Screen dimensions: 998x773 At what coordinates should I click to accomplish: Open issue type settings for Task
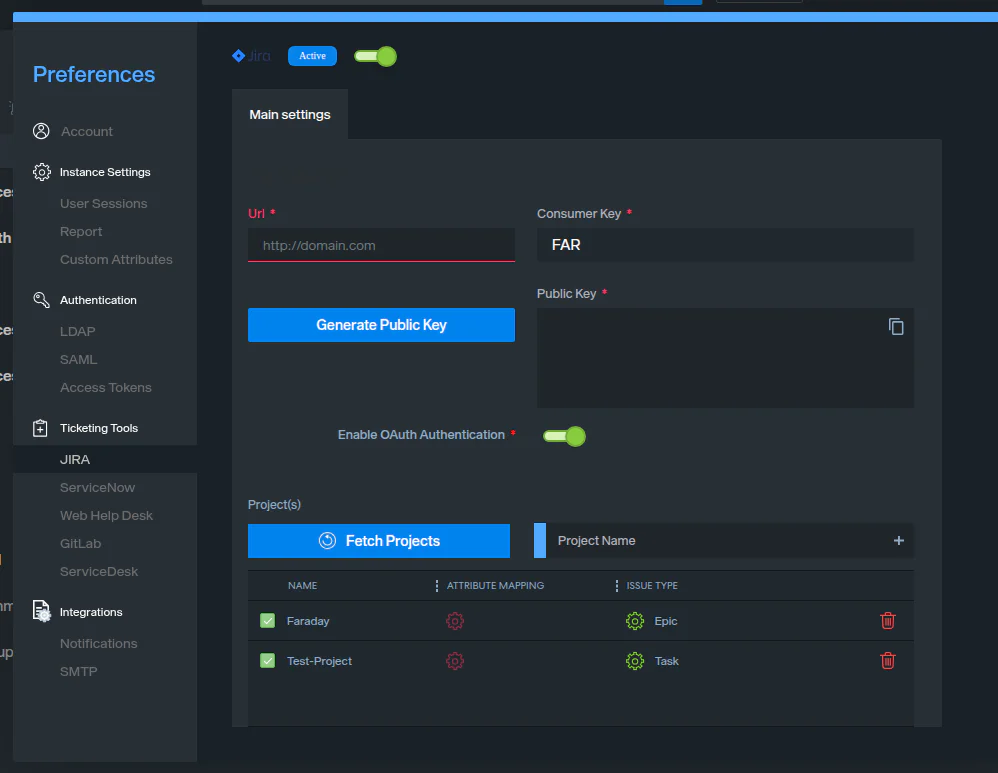click(634, 661)
